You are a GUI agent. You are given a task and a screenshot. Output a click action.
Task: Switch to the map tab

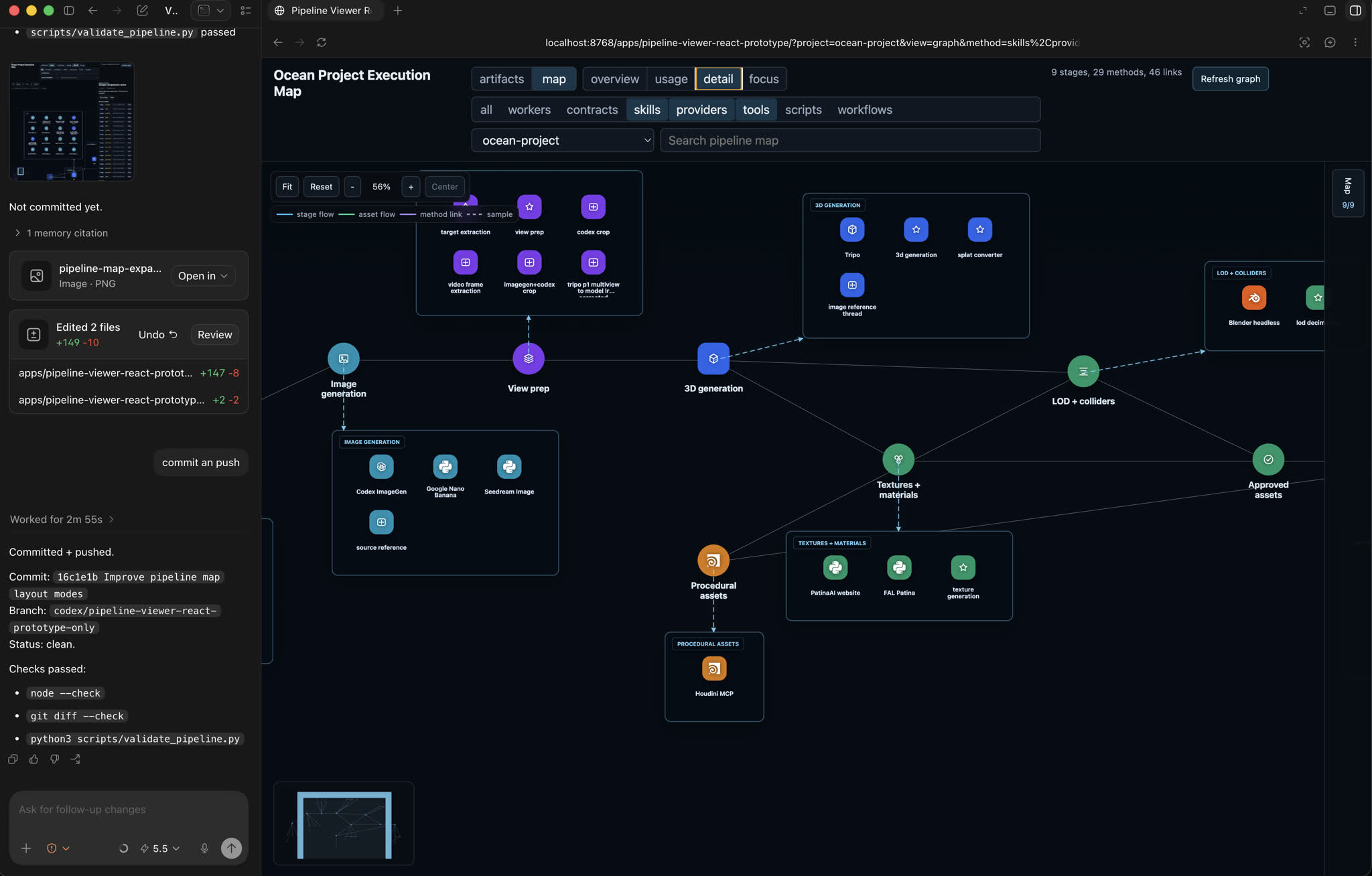click(x=554, y=79)
